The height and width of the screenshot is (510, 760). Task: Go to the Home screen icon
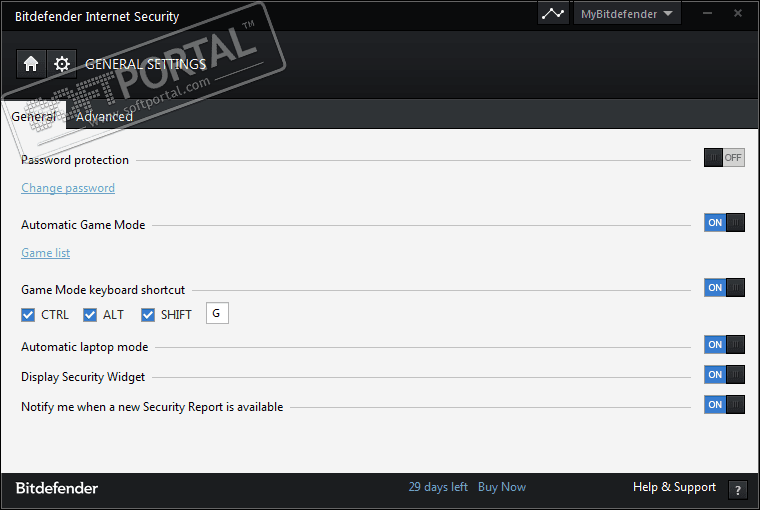pos(31,64)
